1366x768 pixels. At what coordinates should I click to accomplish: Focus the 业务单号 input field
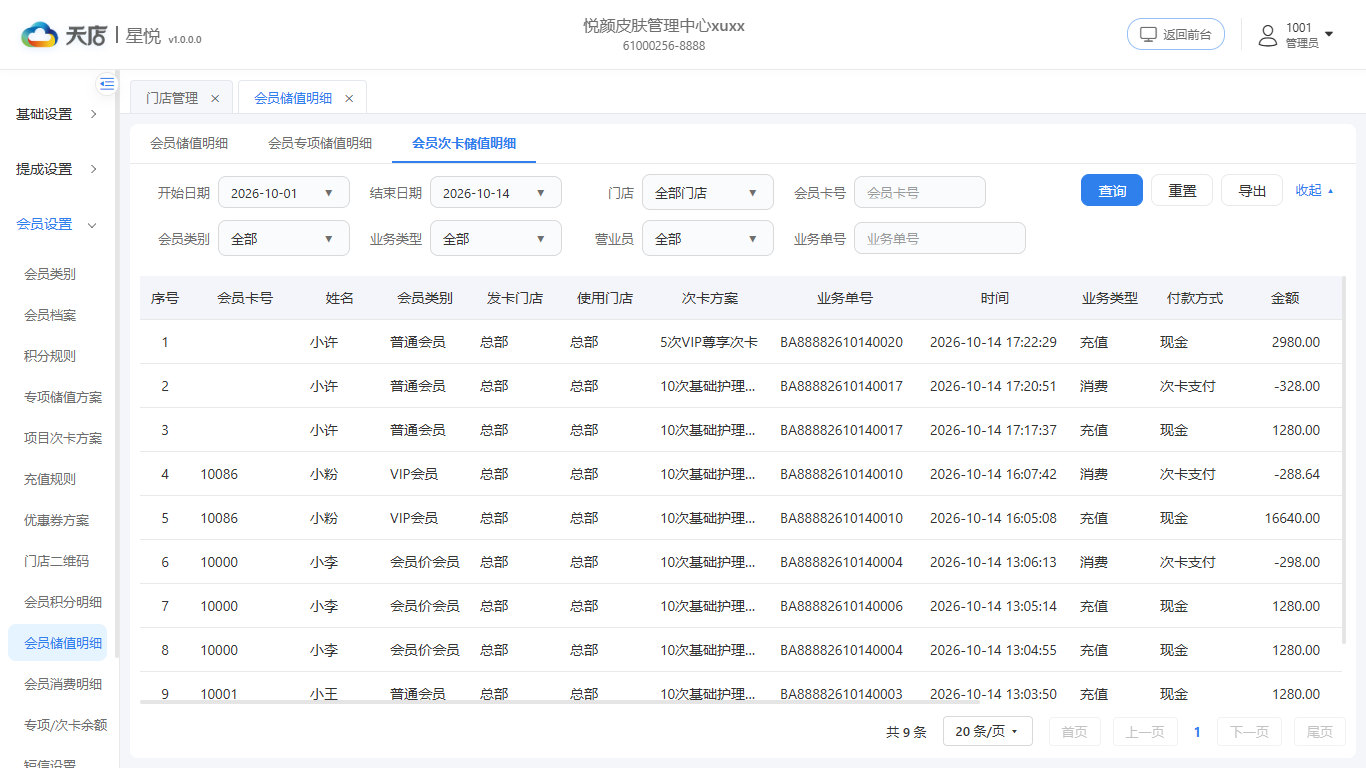coord(940,239)
